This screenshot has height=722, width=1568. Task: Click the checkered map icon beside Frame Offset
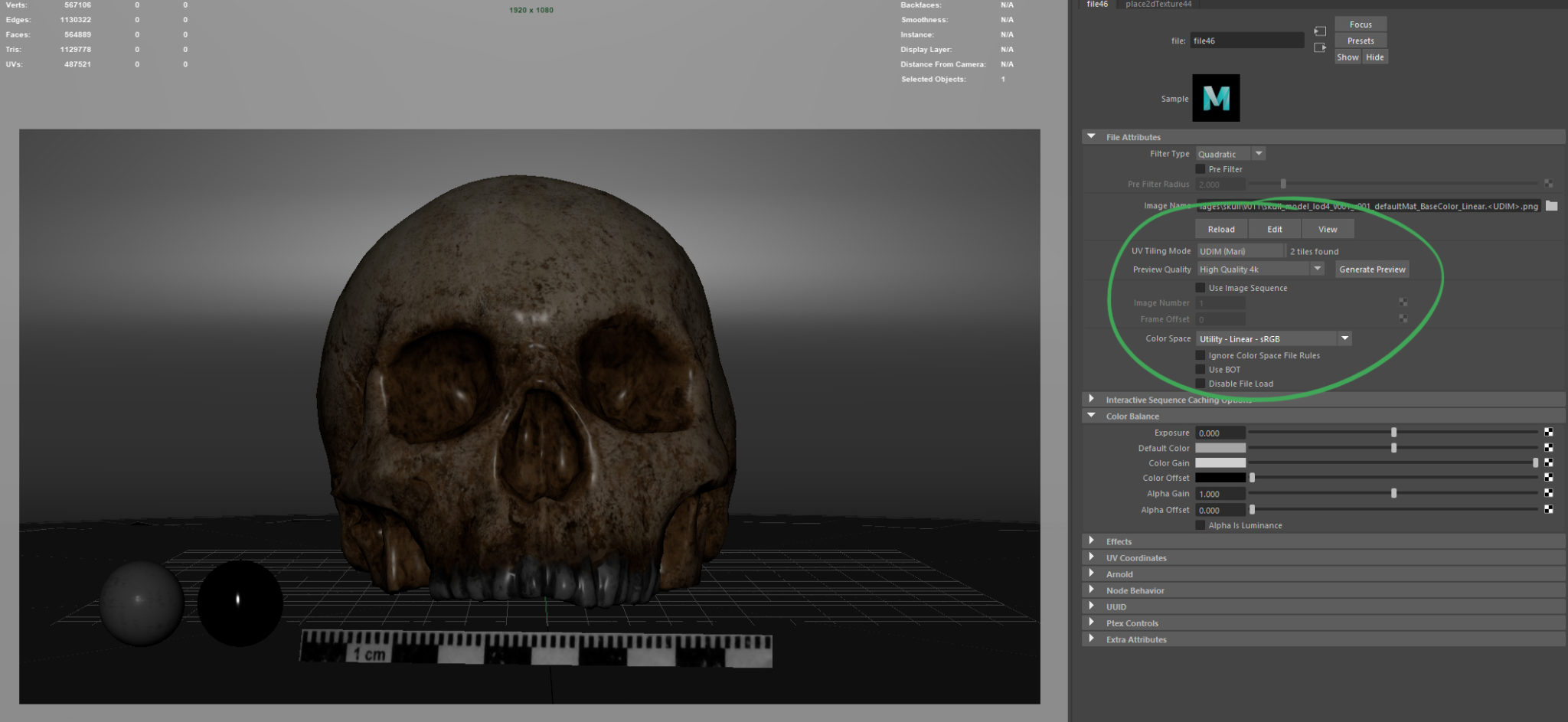coord(1403,319)
